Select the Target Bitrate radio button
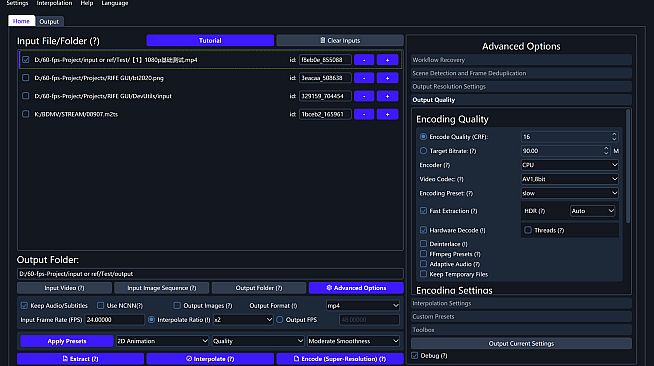654x366 pixels. (423, 151)
